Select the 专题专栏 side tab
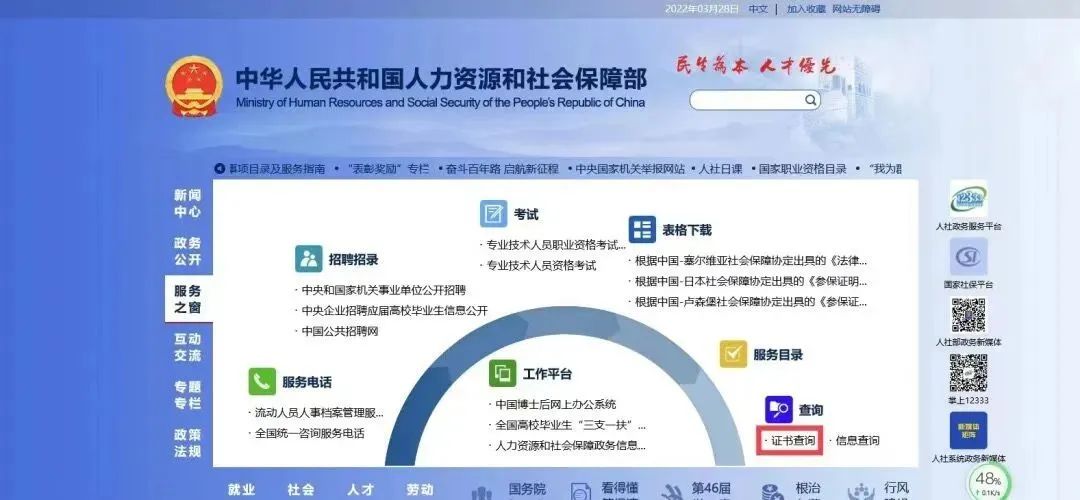The image size is (1080, 500). click(x=187, y=395)
